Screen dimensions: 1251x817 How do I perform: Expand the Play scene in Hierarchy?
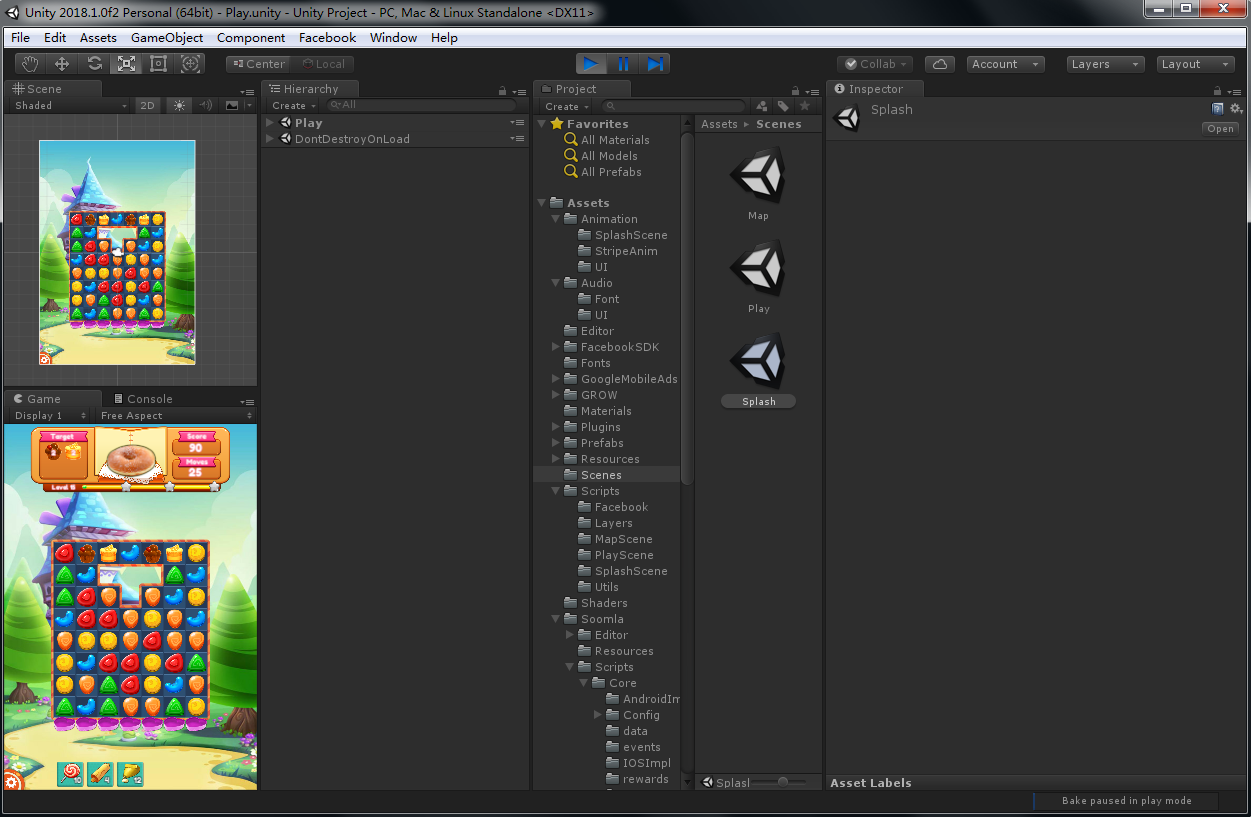(270, 123)
